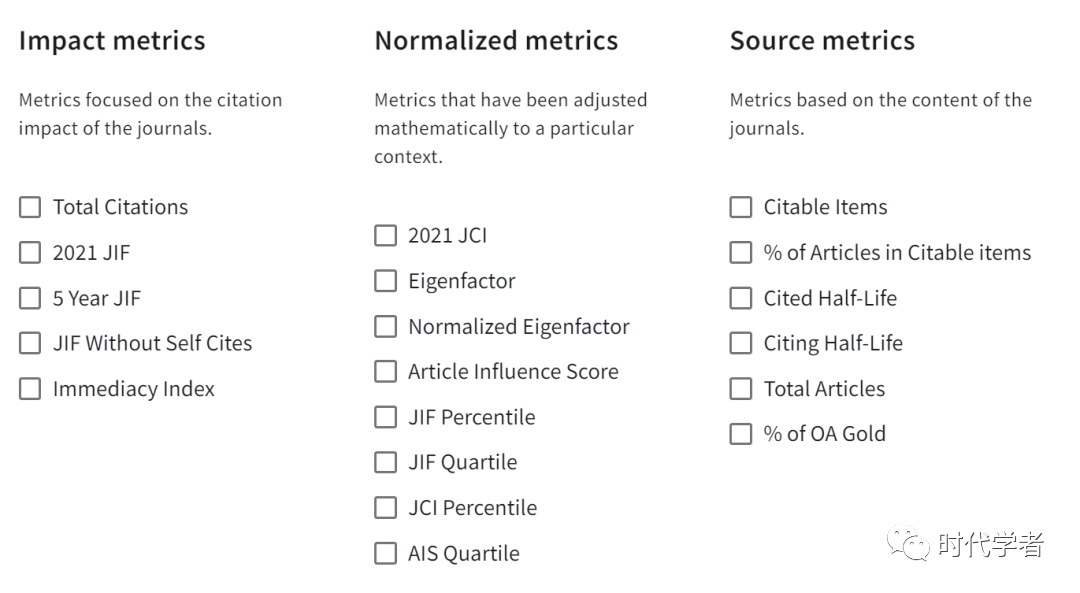1080x593 pixels.
Task: Enable the 2021 JIF metric
Action: tap(30, 253)
